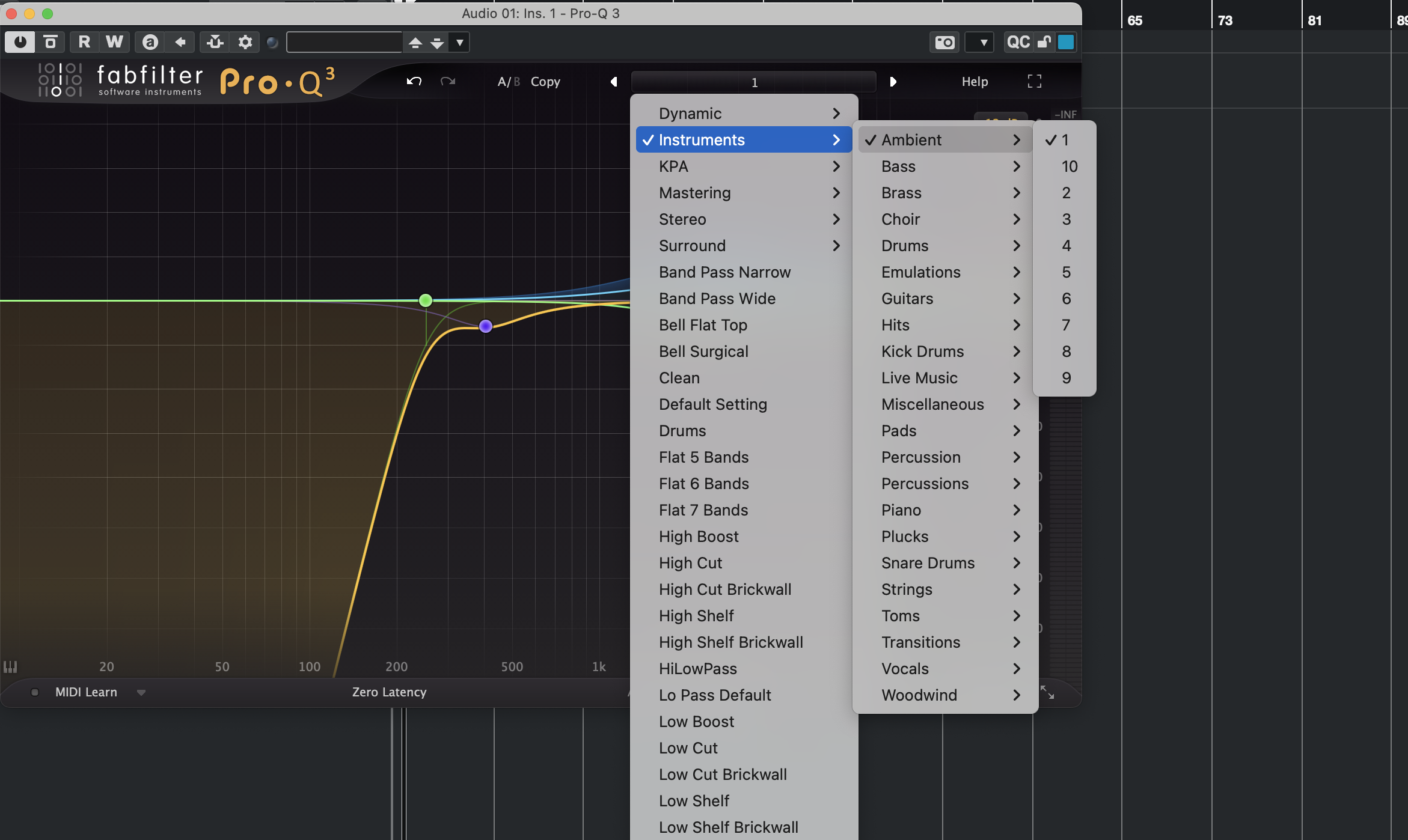Image resolution: width=1408 pixels, height=840 pixels.
Task: Click the snapshot camera icon
Action: coord(944,42)
